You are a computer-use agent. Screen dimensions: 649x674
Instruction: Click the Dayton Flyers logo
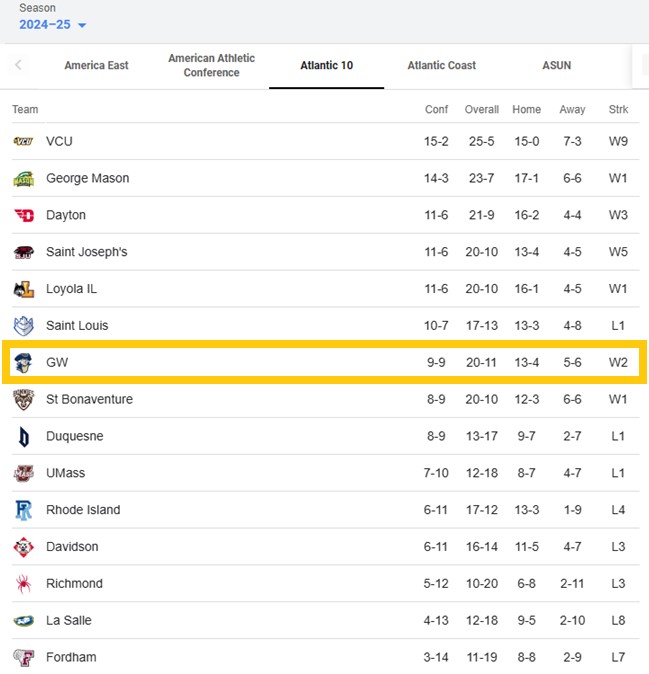coord(24,216)
